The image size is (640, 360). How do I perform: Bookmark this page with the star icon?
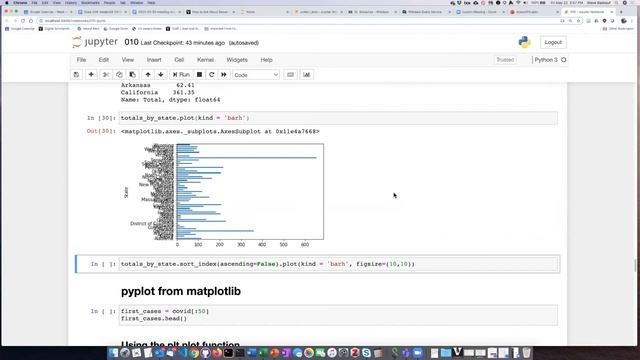(x=578, y=20)
